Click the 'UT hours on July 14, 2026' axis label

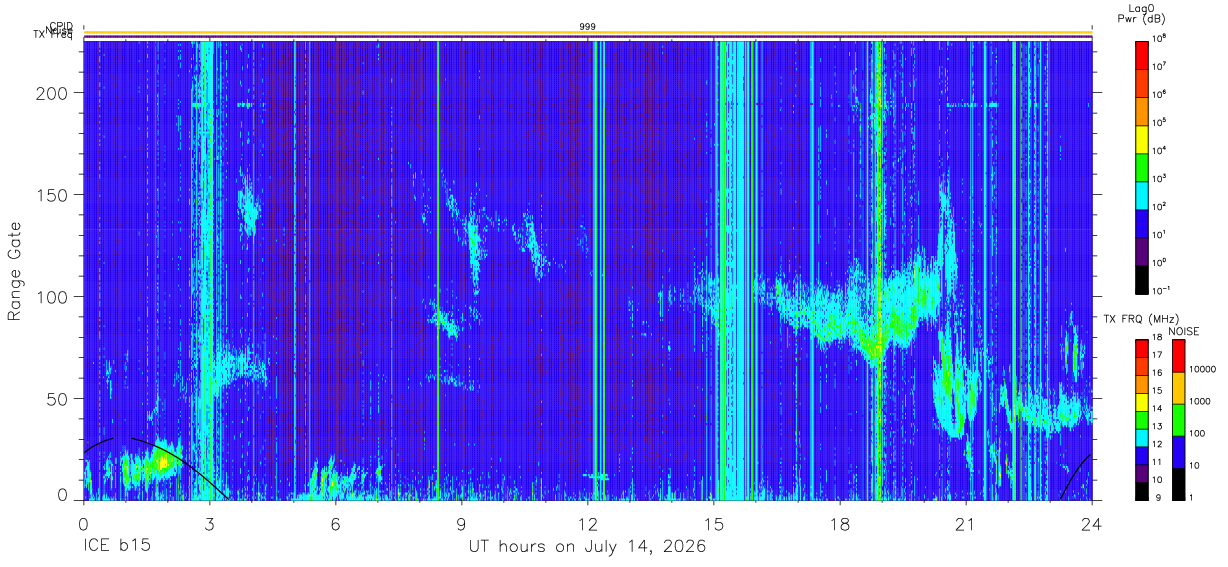[x=588, y=547]
